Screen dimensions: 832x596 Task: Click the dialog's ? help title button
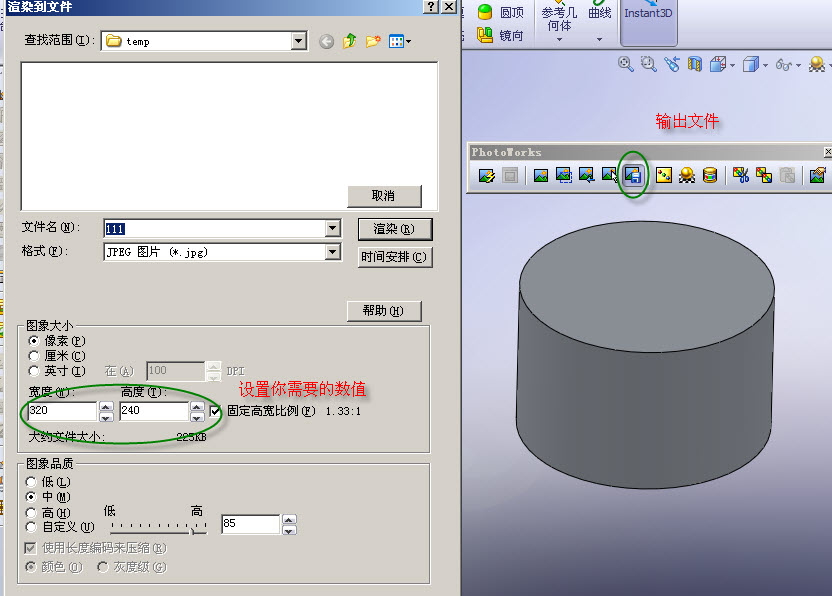point(431,6)
